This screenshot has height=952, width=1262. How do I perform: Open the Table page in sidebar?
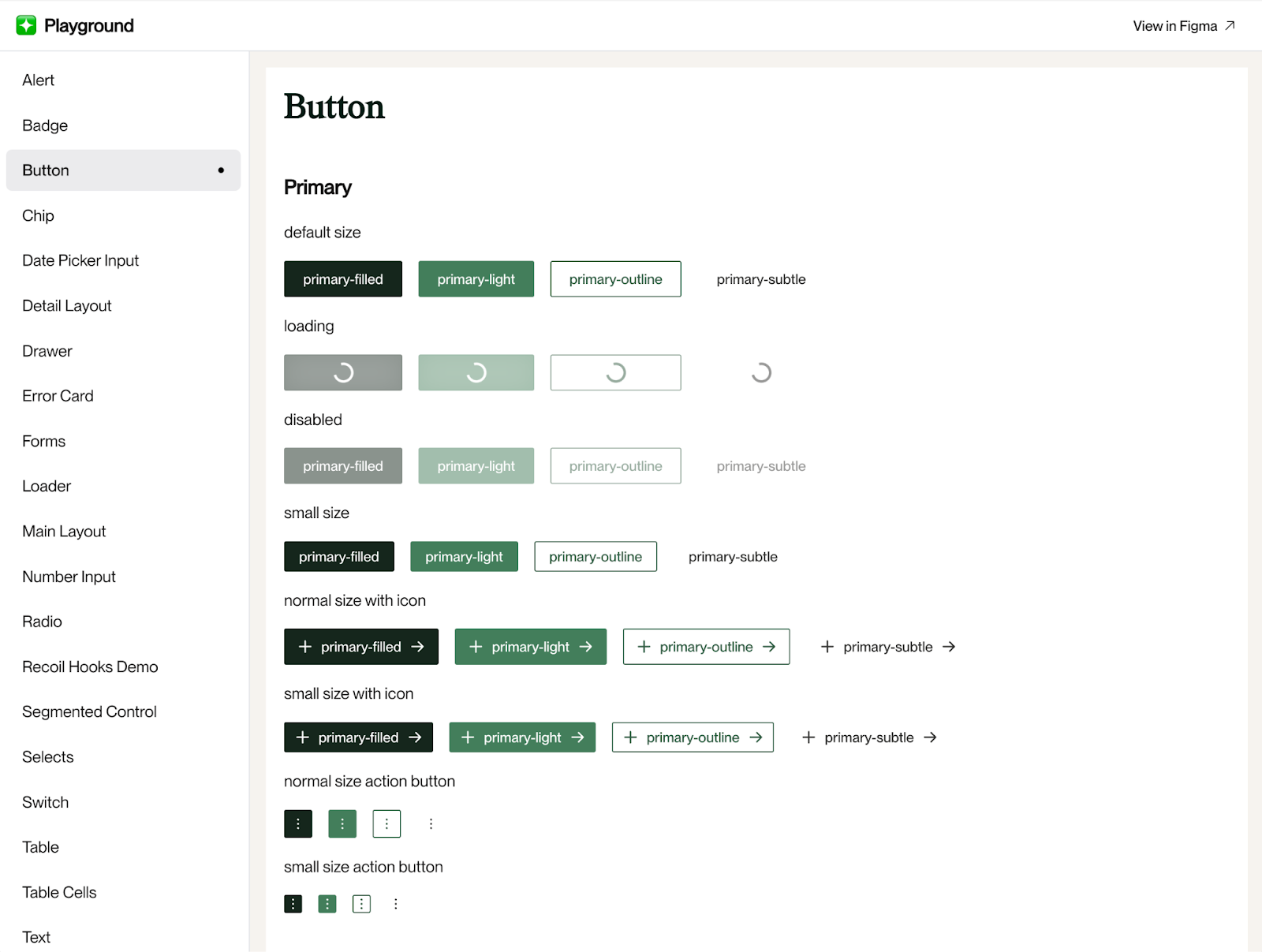pyautogui.click(x=123, y=847)
